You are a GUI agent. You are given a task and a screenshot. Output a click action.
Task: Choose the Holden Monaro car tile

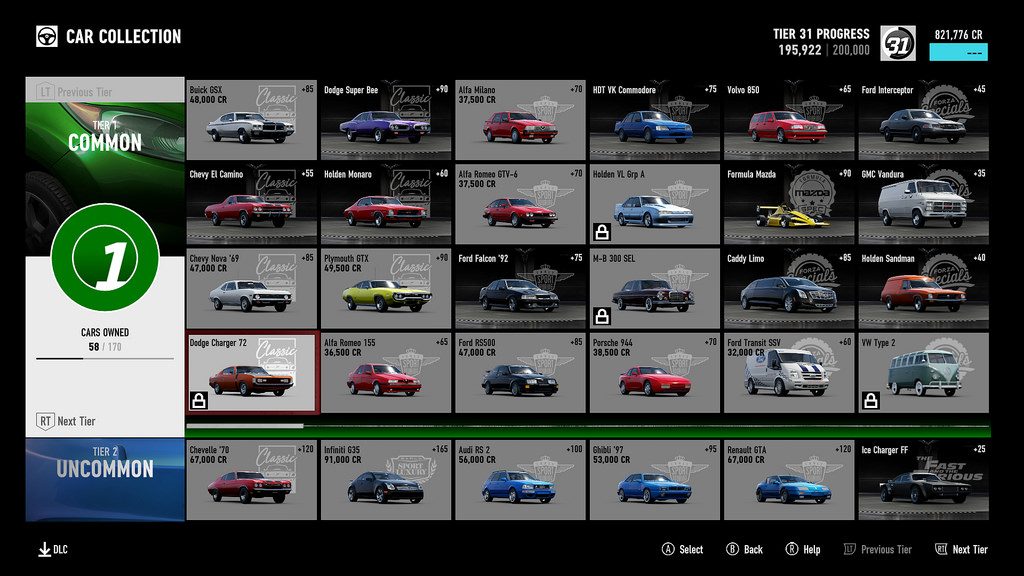386,204
